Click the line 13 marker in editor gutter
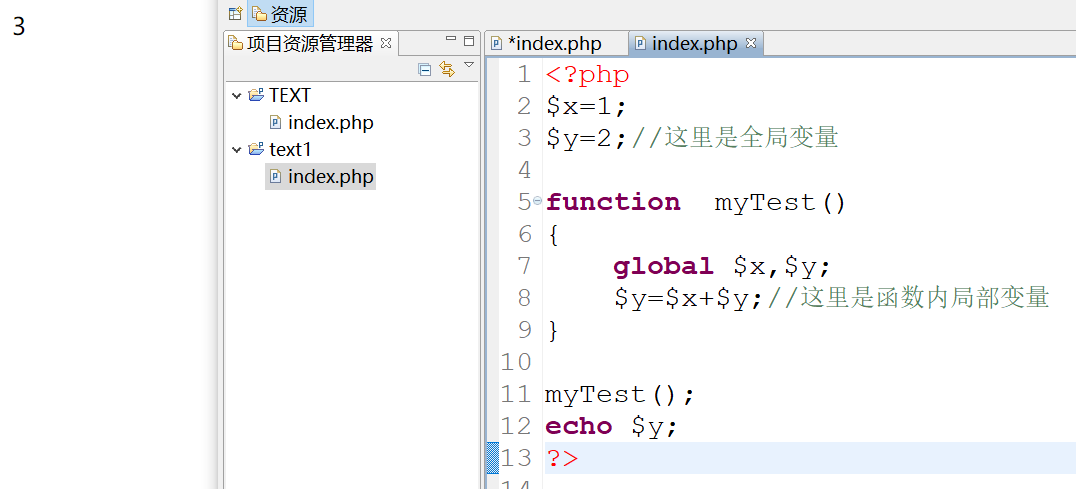This screenshot has width=1076, height=489. (x=492, y=458)
